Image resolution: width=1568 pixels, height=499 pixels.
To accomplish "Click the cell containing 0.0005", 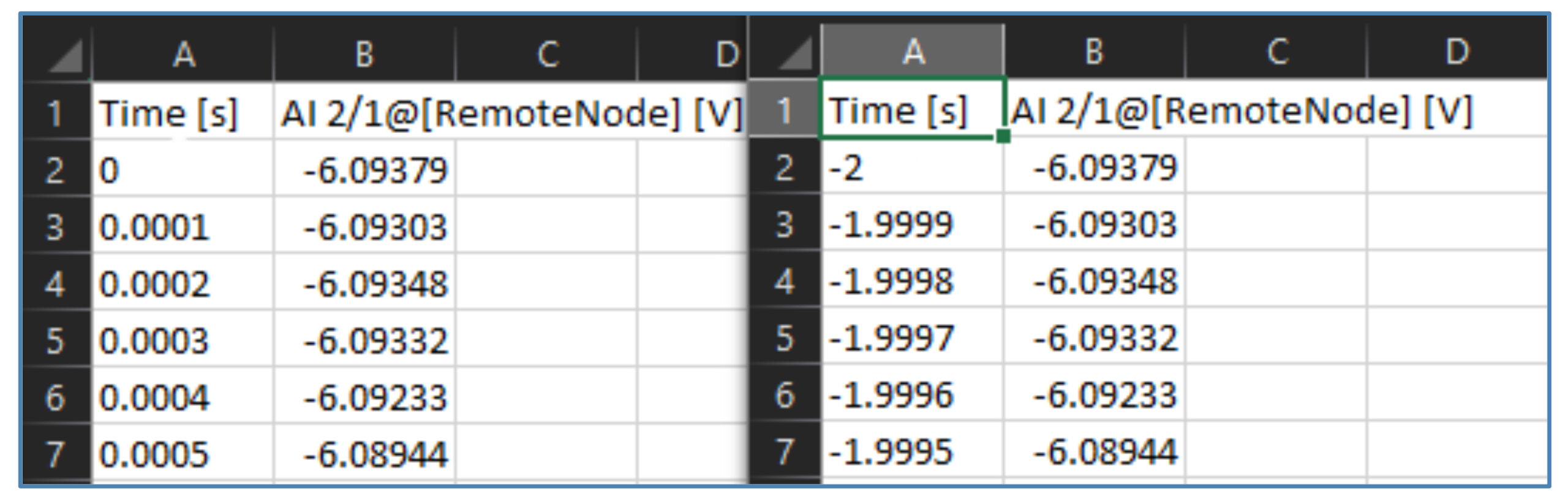I will pyautogui.click(x=181, y=454).
